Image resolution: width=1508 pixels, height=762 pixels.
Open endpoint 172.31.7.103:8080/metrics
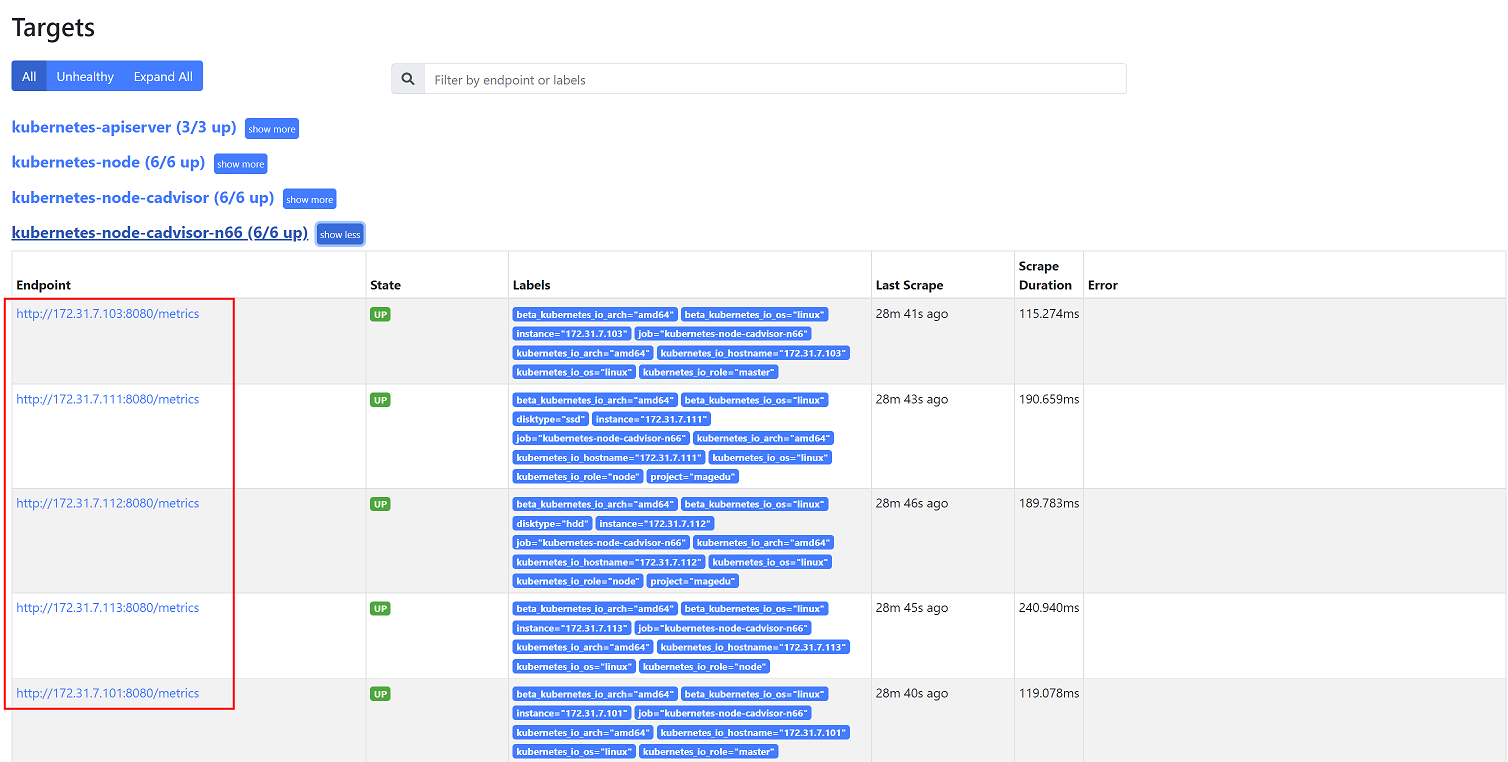pyautogui.click(x=108, y=314)
